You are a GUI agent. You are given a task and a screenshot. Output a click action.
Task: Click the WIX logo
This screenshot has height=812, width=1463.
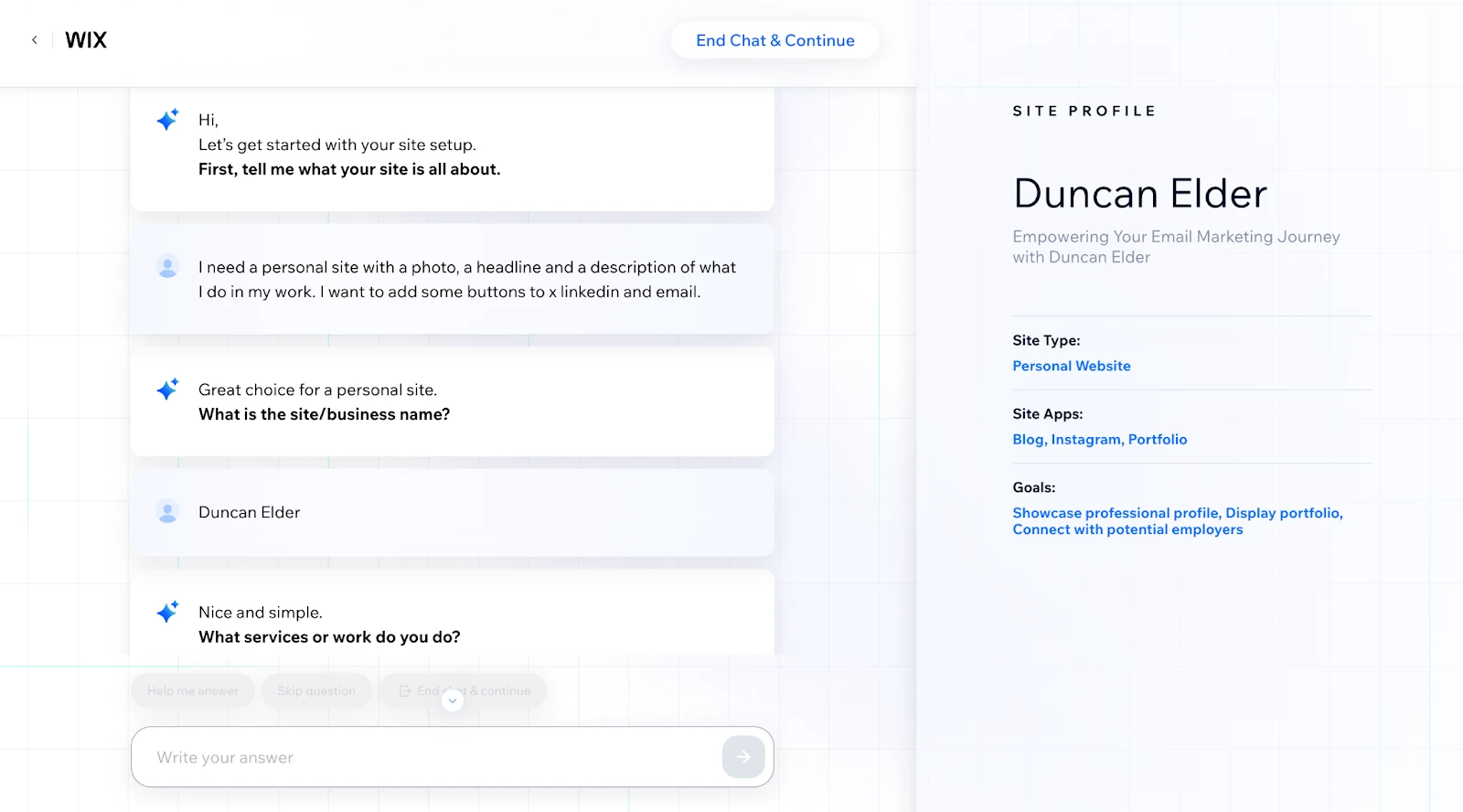[86, 40]
